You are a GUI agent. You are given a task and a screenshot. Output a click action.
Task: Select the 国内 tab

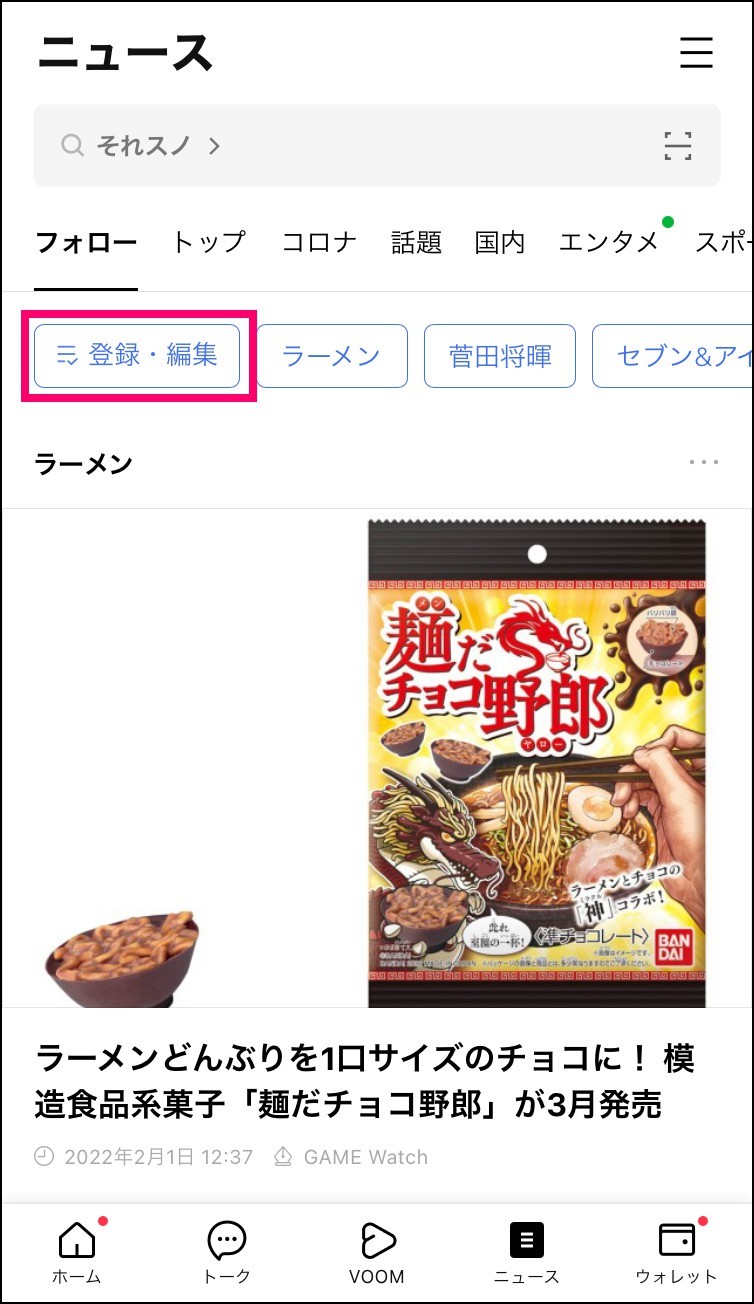click(x=500, y=242)
